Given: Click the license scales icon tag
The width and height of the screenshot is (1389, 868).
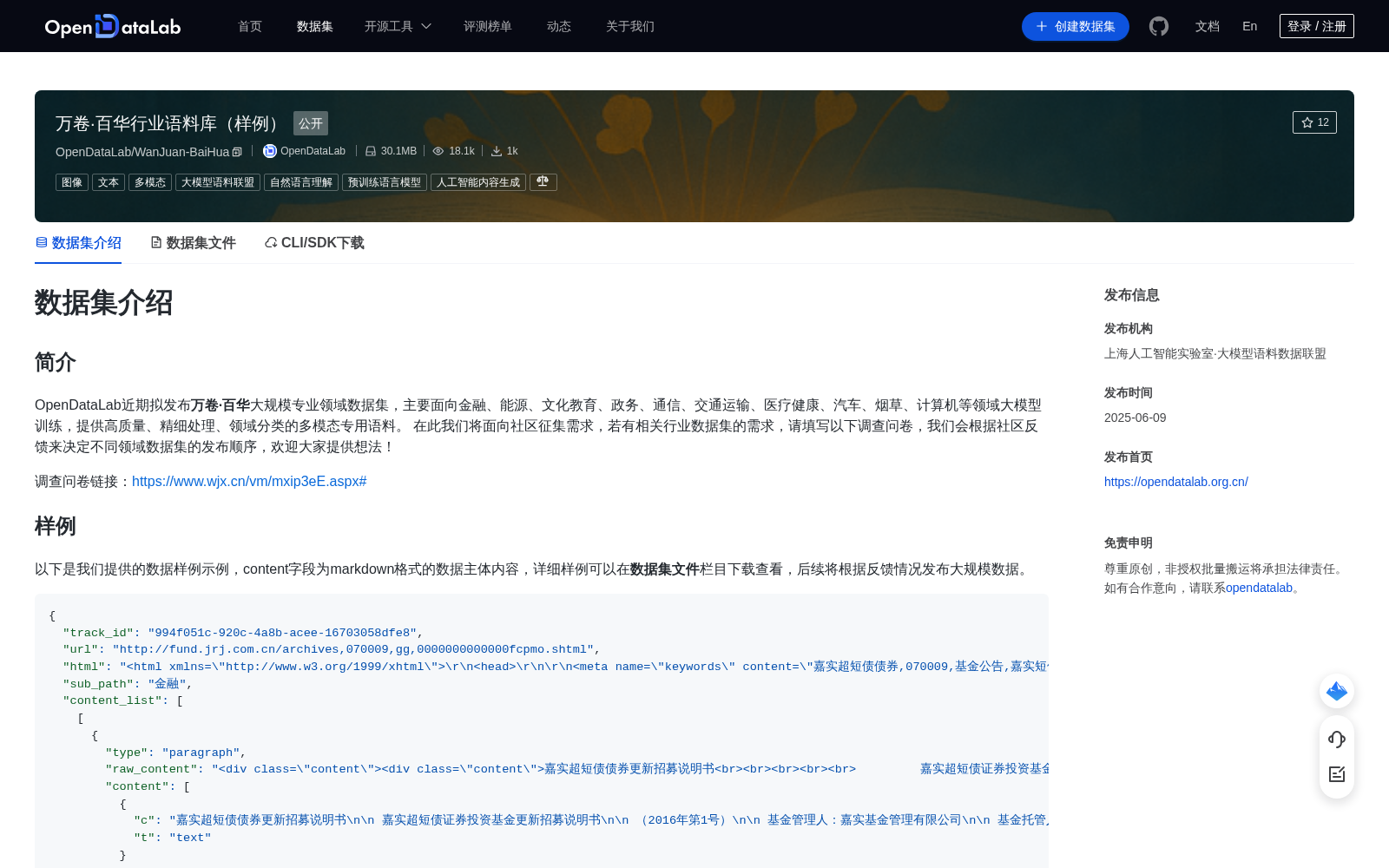Looking at the screenshot, I should pyautogui.click(x=543, y=181).
